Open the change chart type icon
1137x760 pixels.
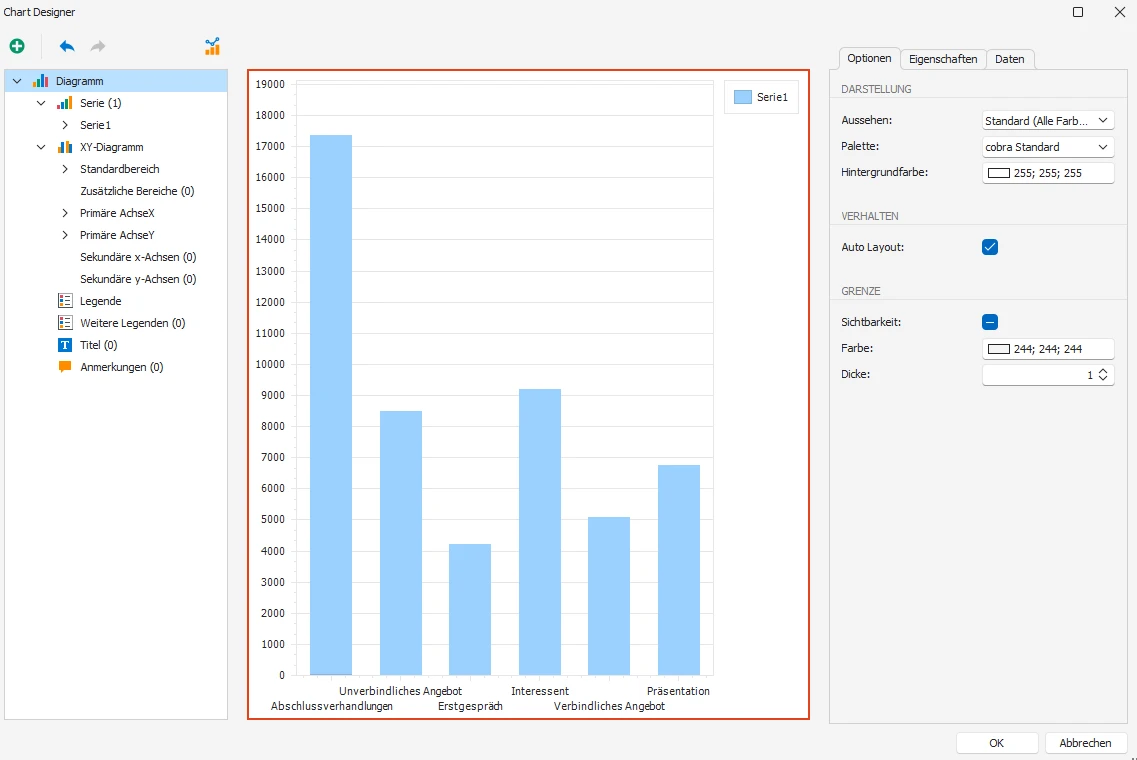(x=212, y=46)
